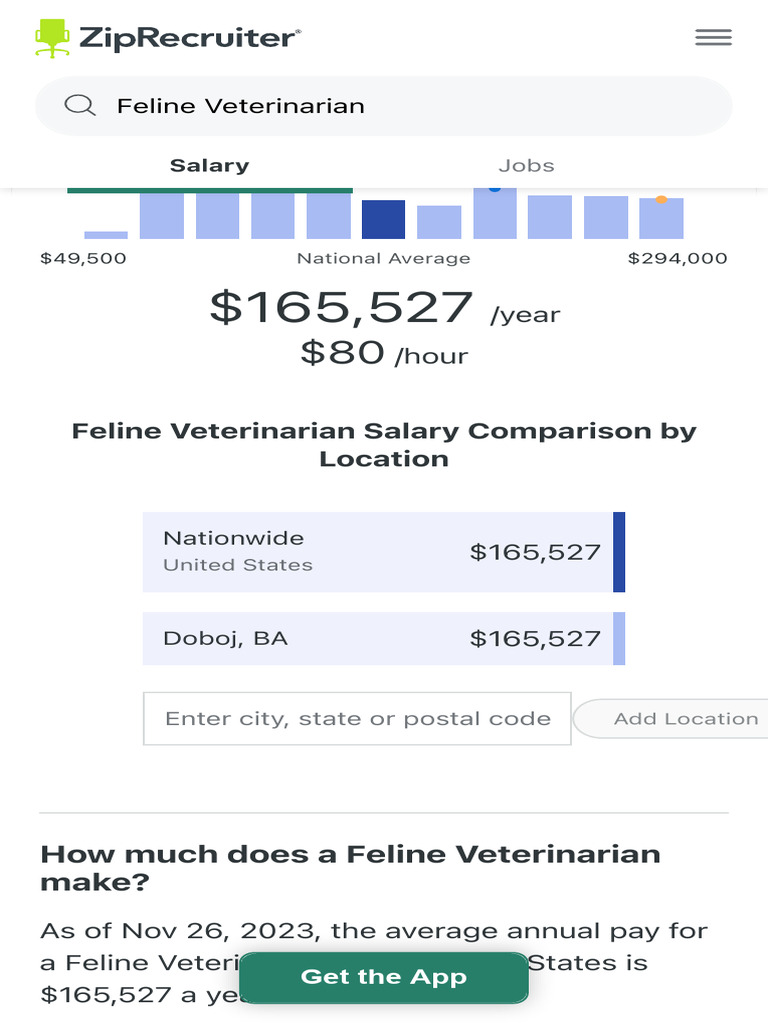
Task: Click the ZipRecruiter green chair logo
Action: point(52,39)
